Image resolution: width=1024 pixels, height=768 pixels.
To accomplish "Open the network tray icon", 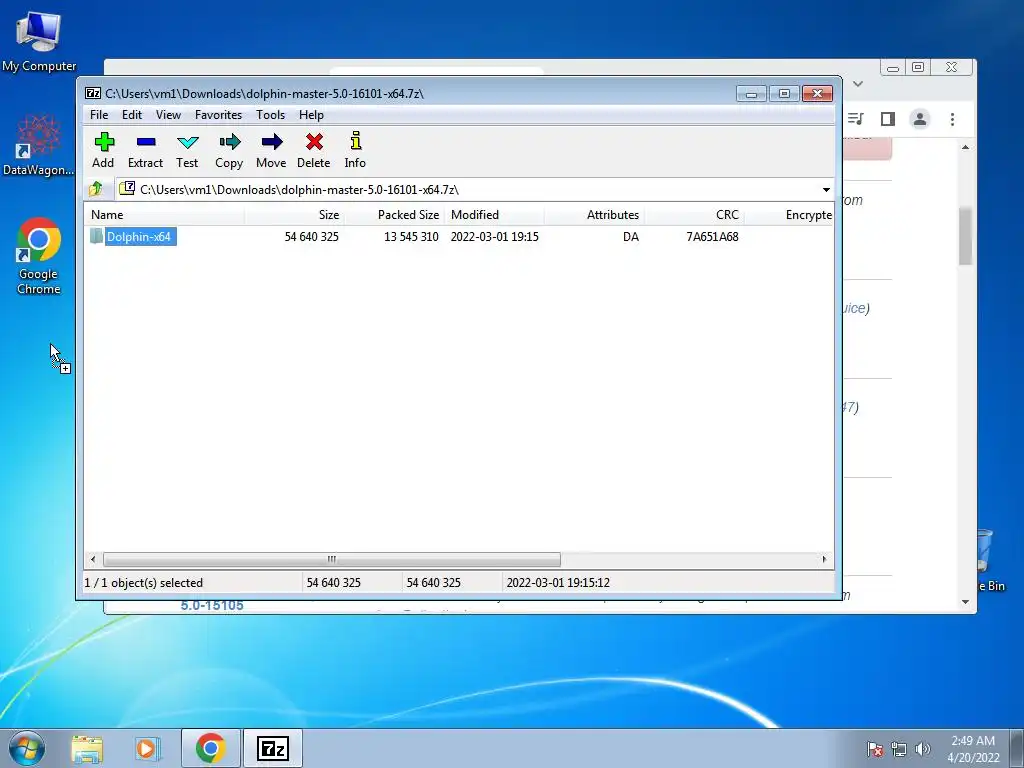I will pyautogui.click(x=899, y=749).
